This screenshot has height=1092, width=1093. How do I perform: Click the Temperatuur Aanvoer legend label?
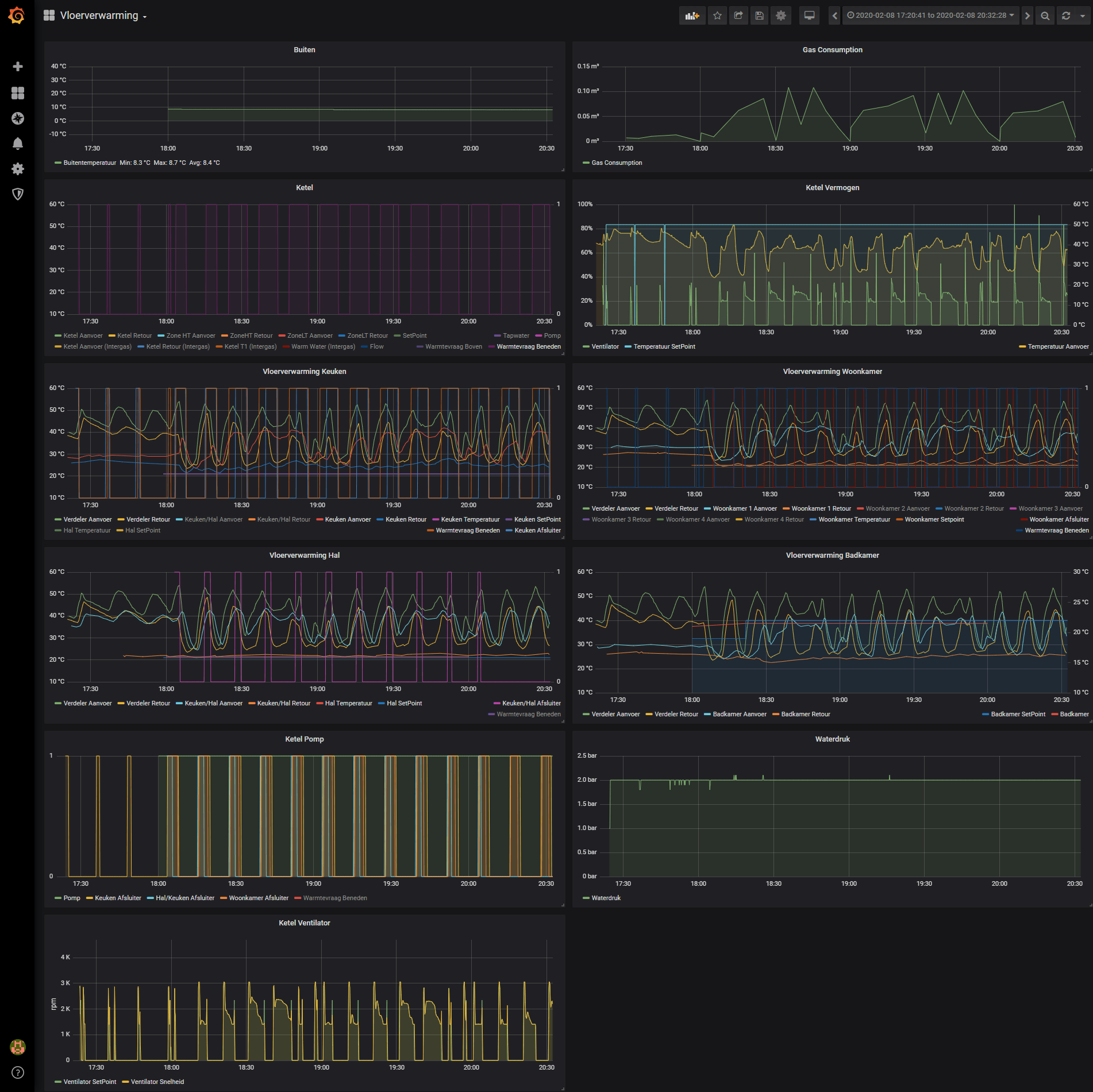coord(1058,347)
